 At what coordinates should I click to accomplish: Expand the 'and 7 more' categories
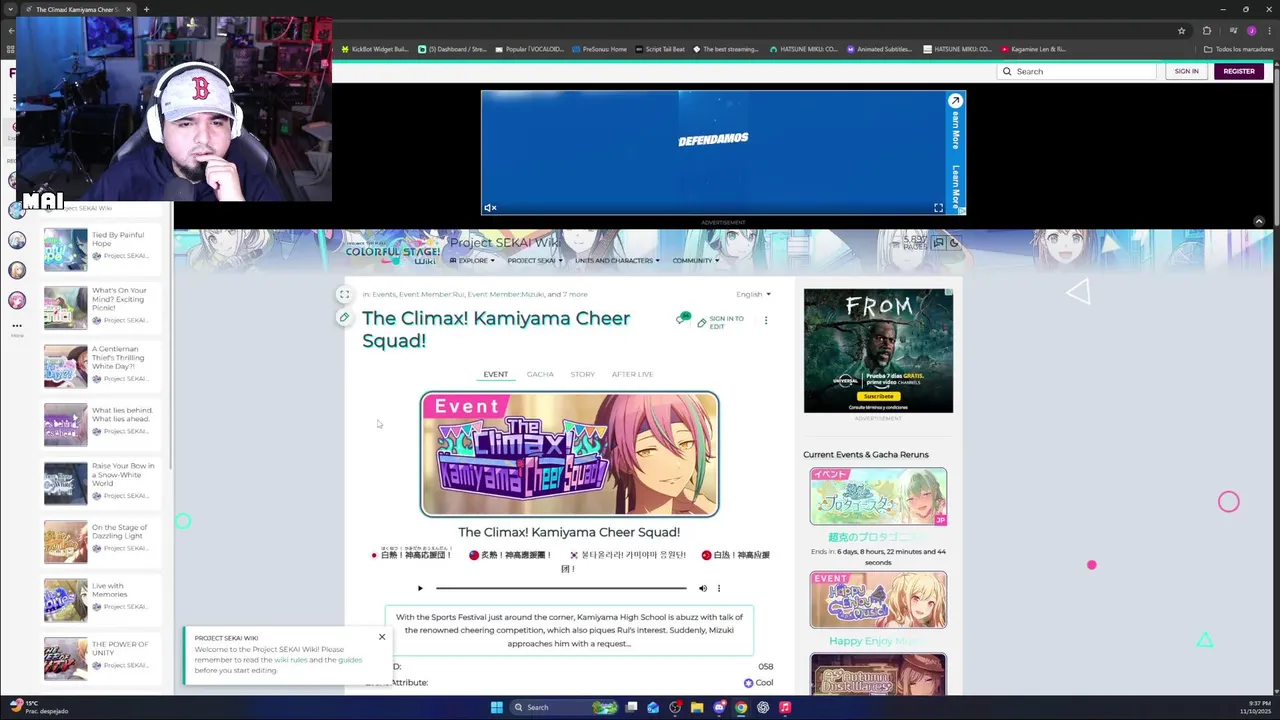[568, 294]
